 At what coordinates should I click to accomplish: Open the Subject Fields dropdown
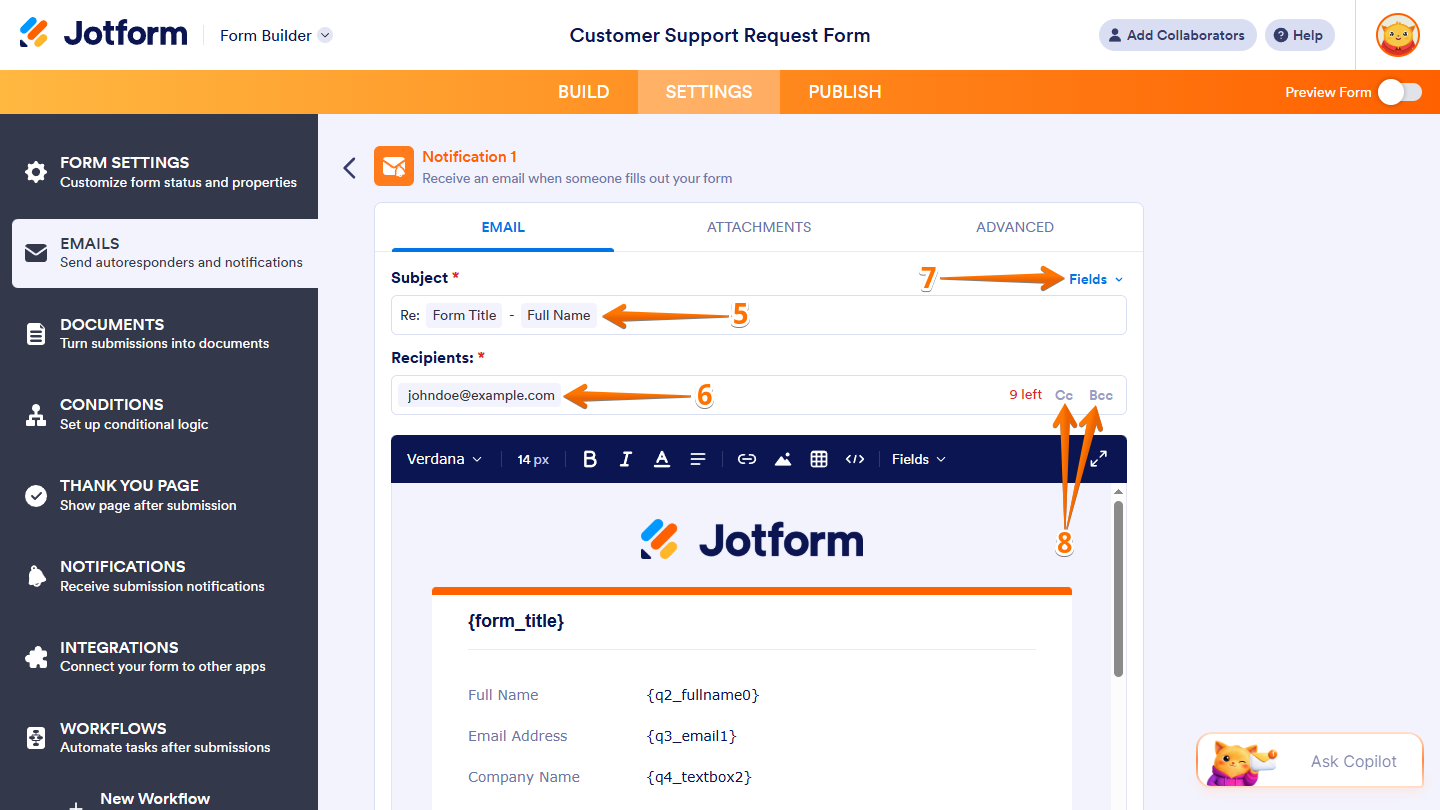coord(1096,279)
